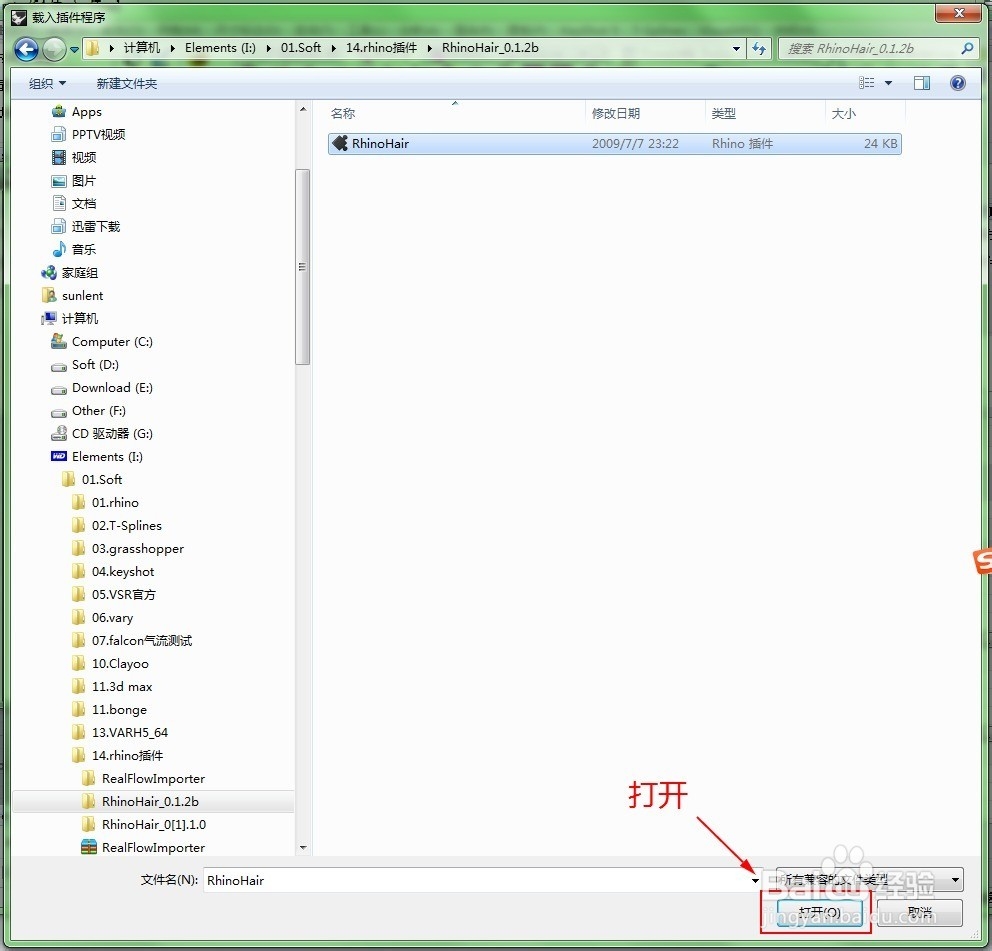Click the 计算机 icon in tree
Image resolution: width=992 pixels, height=951 pixels.
click(x=49, y=318)
